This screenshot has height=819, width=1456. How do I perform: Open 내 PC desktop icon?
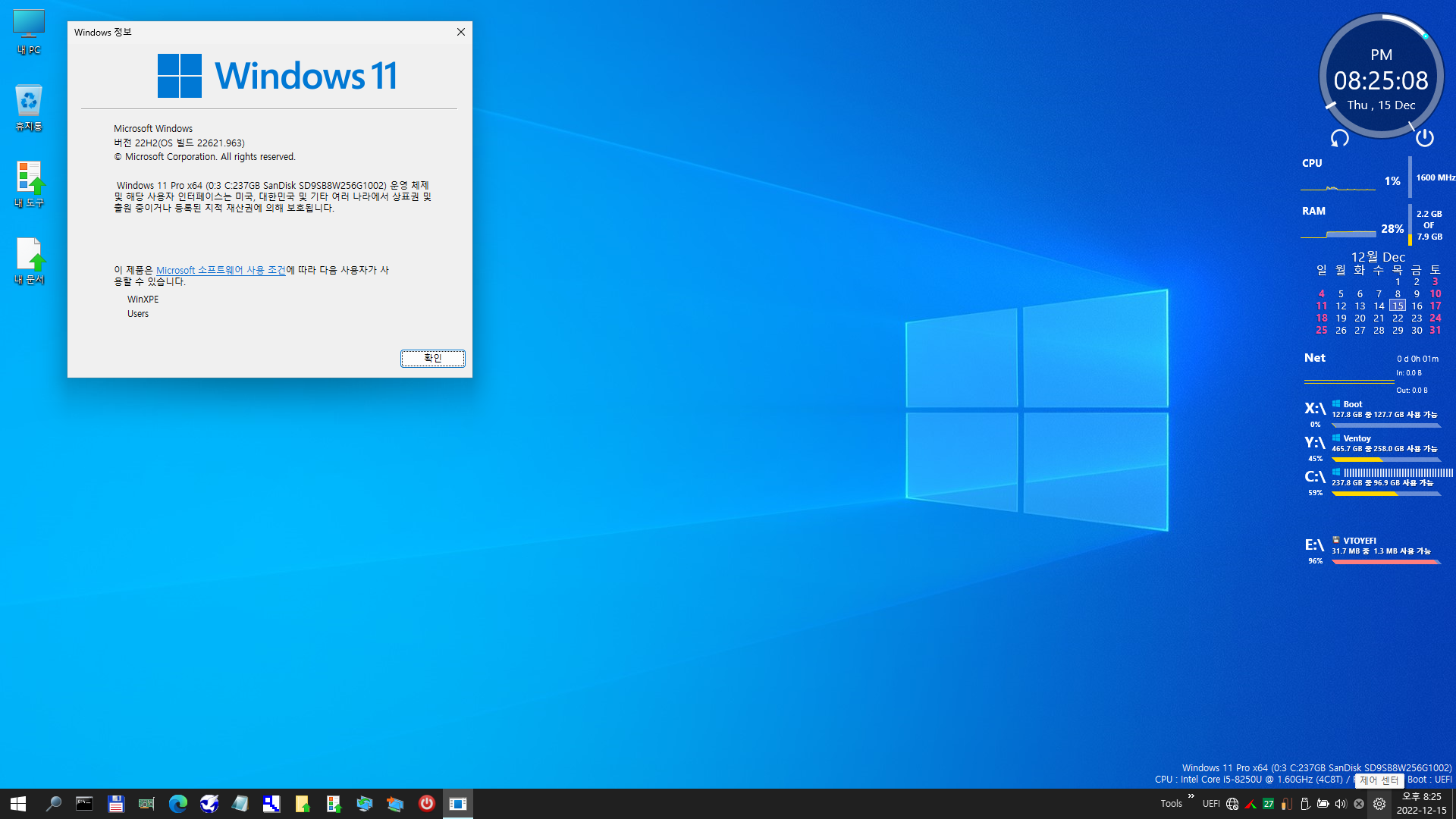click(x=29, y=32)
